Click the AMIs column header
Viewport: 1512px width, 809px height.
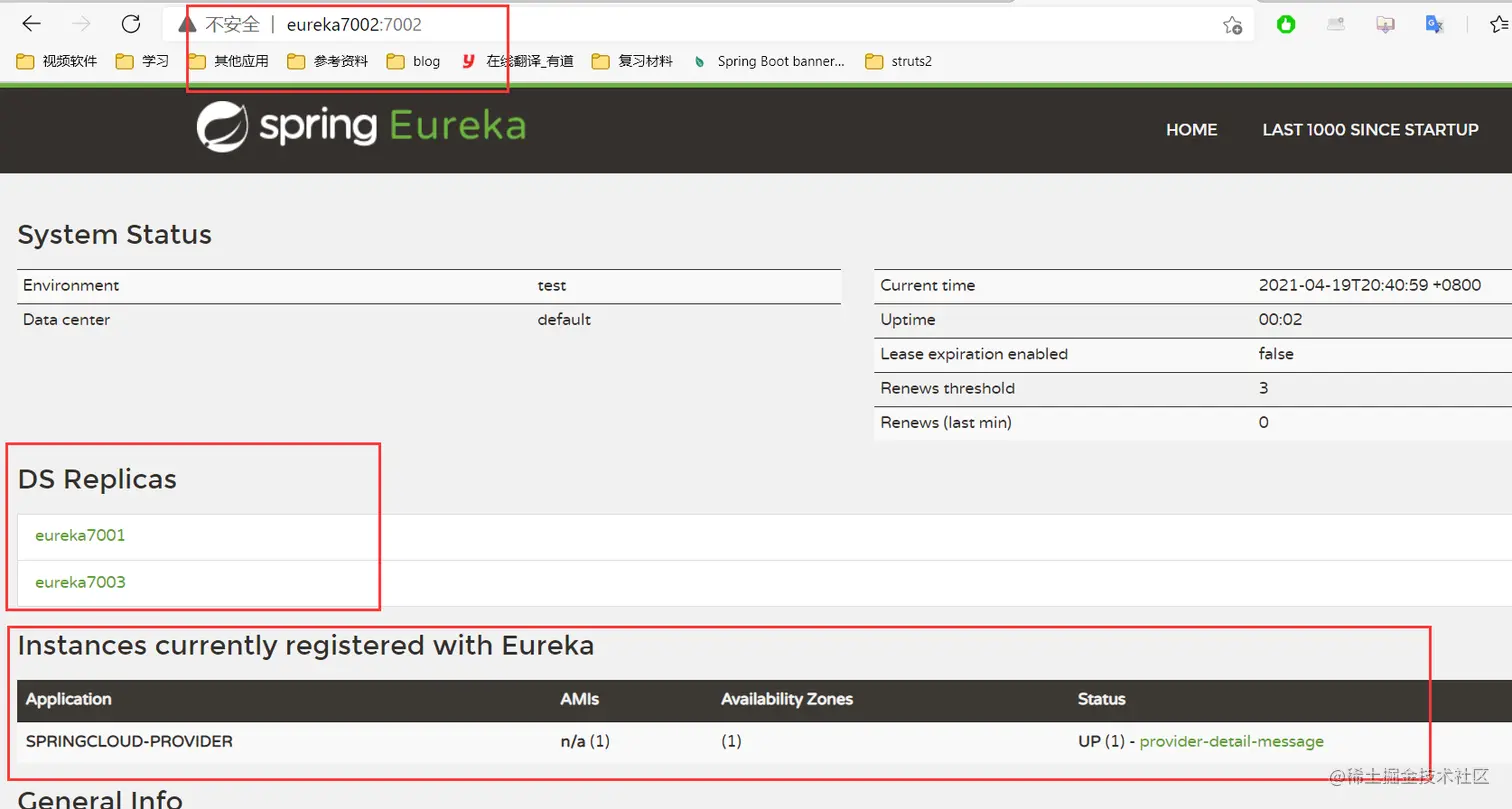(580, 699)
